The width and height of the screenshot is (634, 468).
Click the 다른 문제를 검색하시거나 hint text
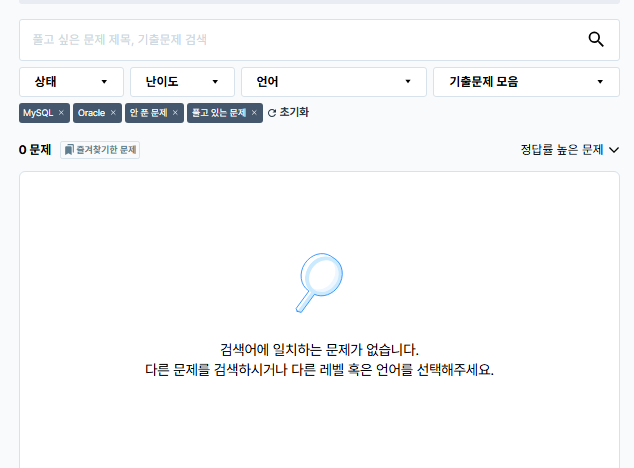click(319, 369)
